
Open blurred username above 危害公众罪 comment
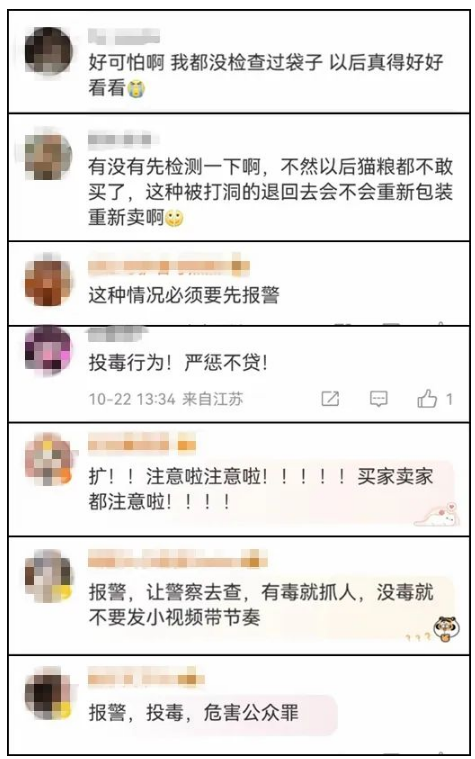pyautogui.click(x=146, y=680)
